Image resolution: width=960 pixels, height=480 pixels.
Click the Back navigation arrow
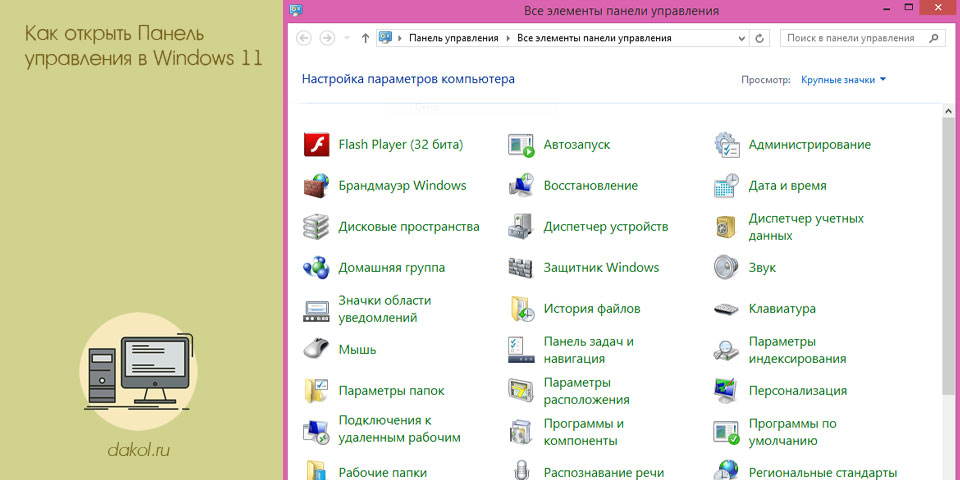point(304,38)
